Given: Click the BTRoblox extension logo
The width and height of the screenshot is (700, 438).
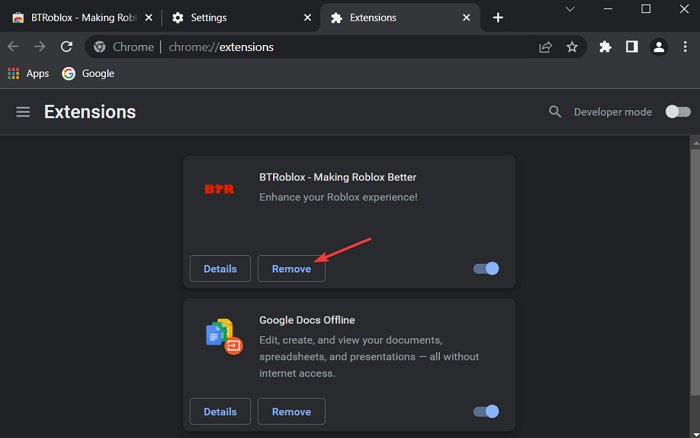Looking at the screenshot, I should [219, 189].
